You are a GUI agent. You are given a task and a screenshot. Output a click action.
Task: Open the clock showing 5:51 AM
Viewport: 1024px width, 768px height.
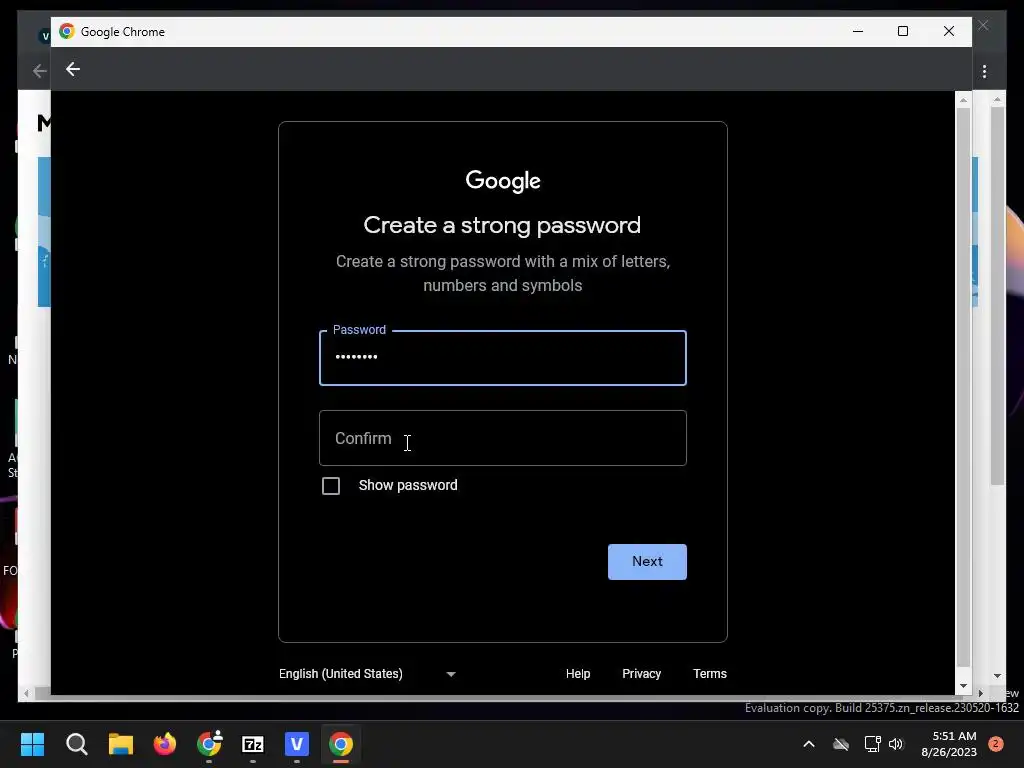pos(949,744)
